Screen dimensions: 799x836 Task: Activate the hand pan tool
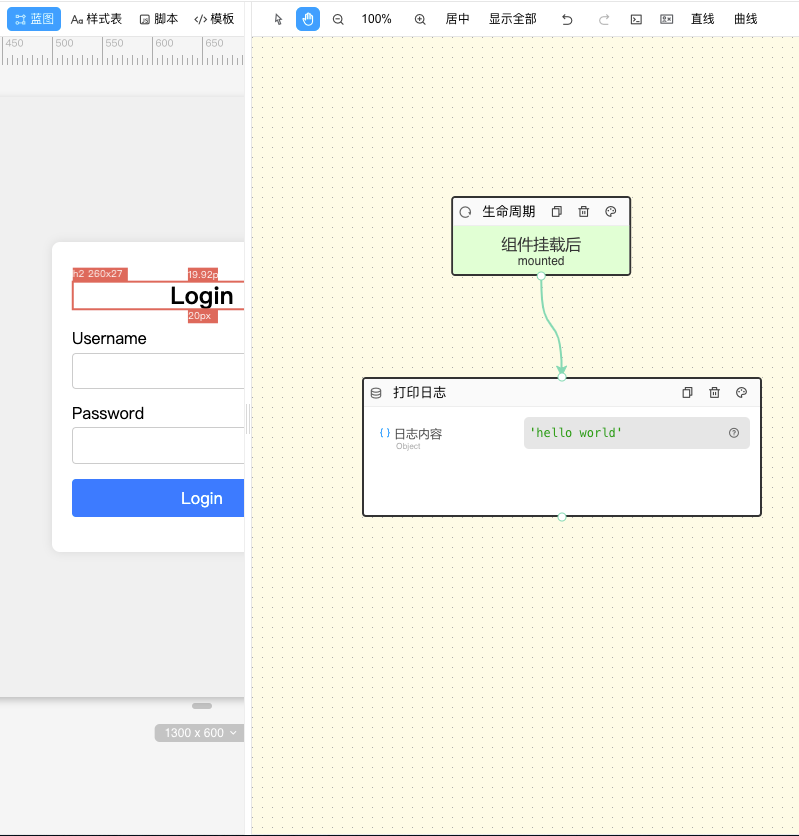[x=308, y=19]
